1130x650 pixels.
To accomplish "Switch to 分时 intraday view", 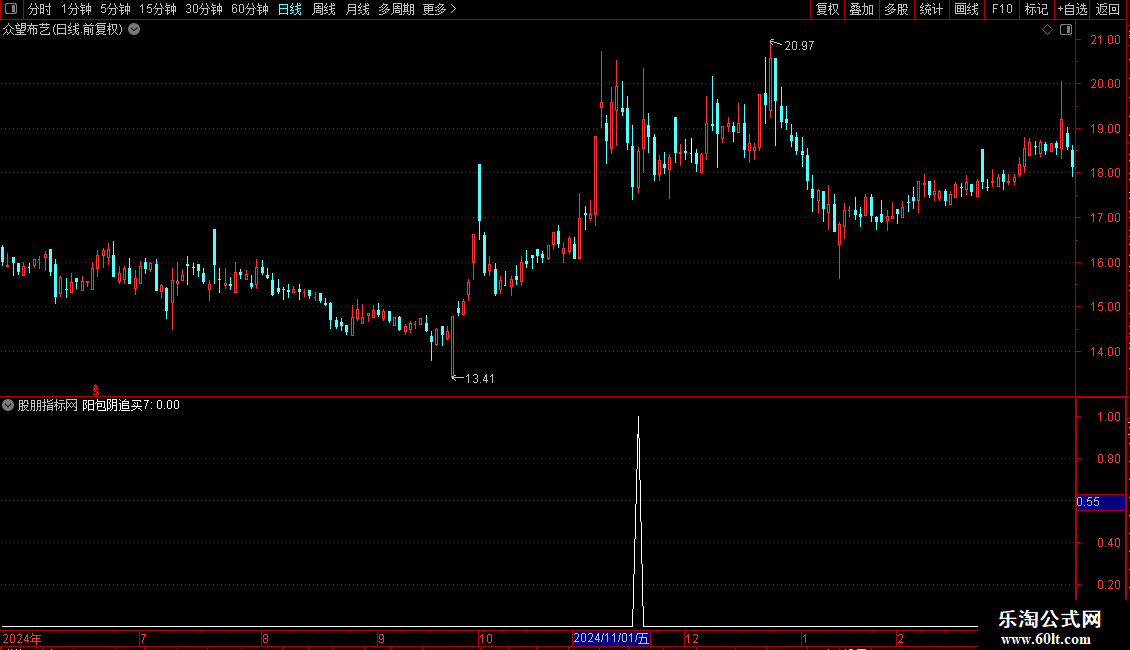I will [x=40, y=9].
